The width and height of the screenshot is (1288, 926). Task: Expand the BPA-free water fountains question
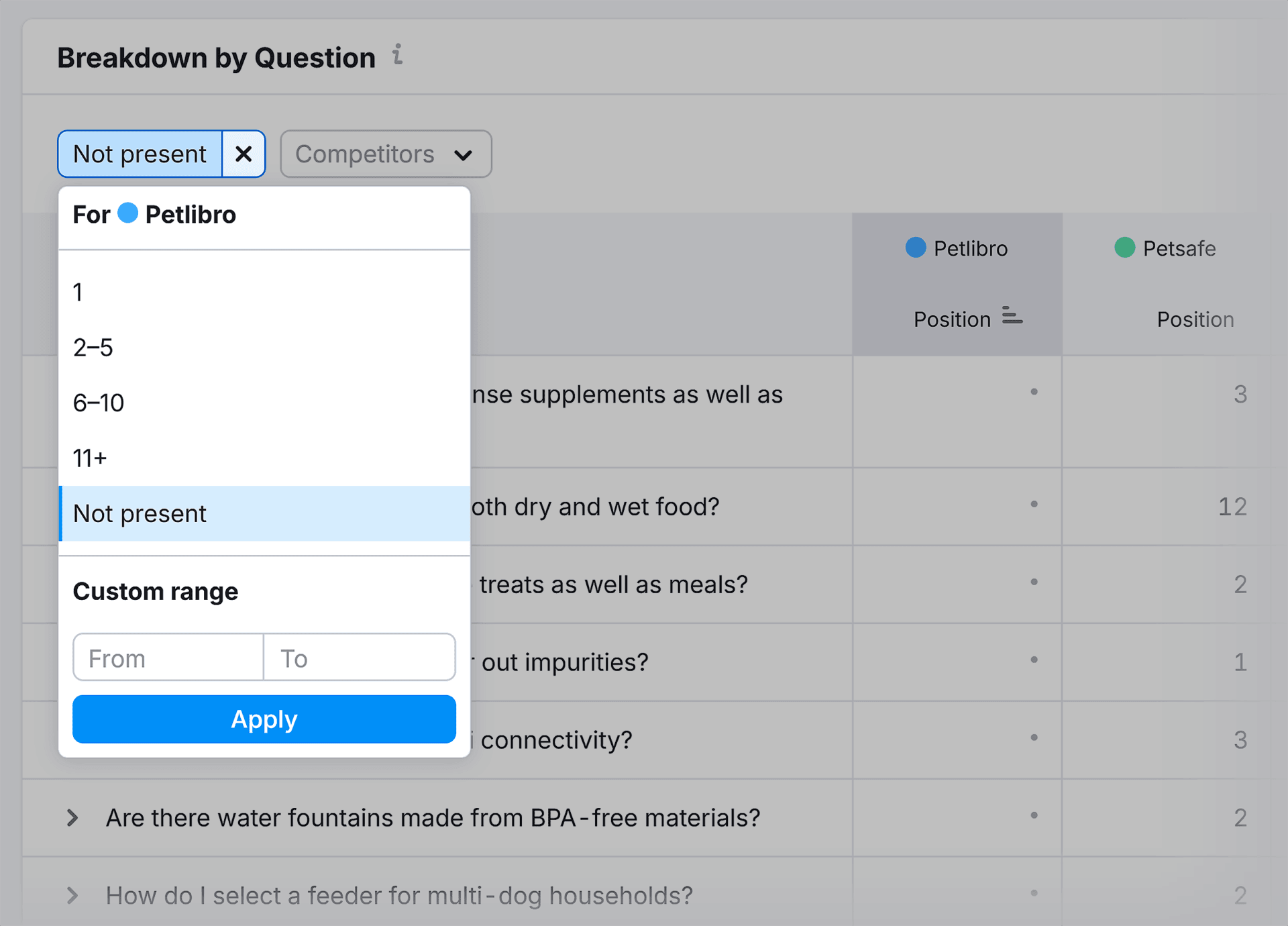(x=72, y=818)
